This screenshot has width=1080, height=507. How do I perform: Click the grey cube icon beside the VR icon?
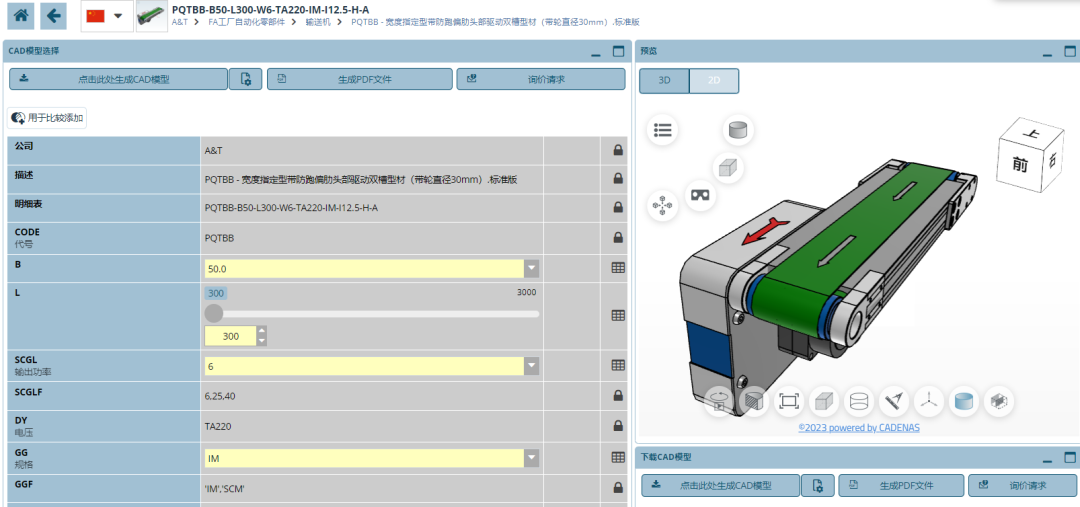[727, 167]
